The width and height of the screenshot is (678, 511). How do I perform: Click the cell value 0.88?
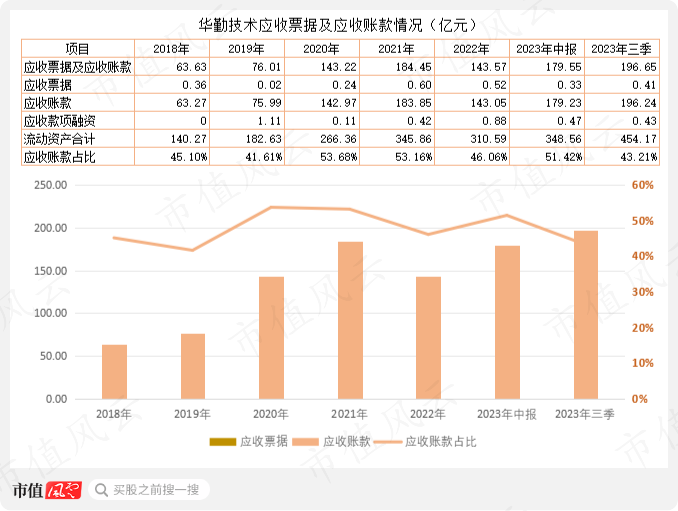pos(495,121)
